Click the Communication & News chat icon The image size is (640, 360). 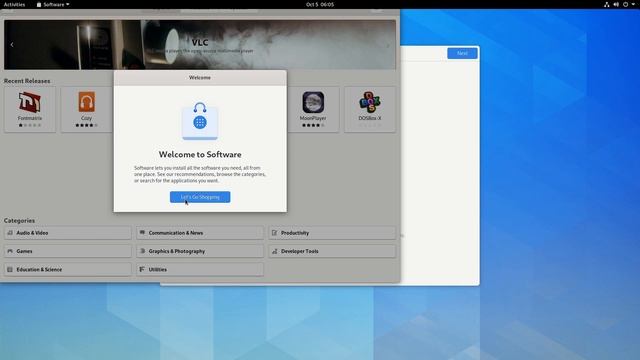(142, 233)
